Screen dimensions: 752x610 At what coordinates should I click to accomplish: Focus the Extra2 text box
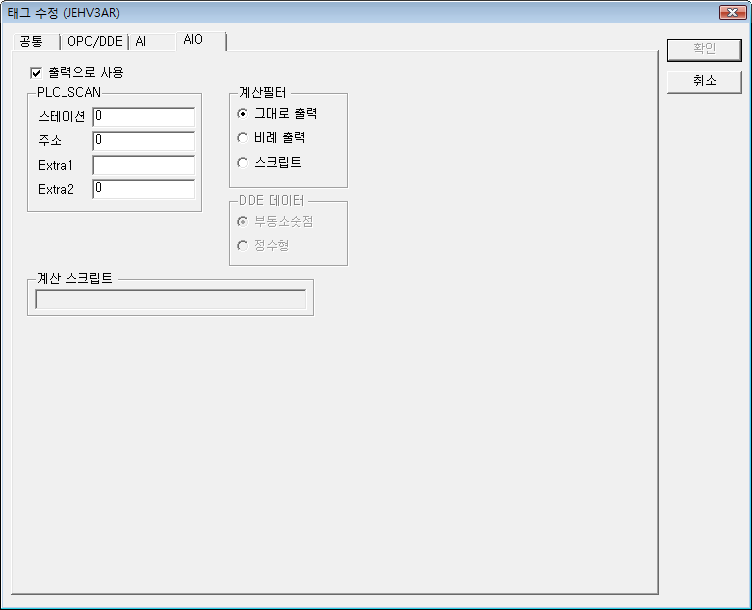(x=143, y=189)
